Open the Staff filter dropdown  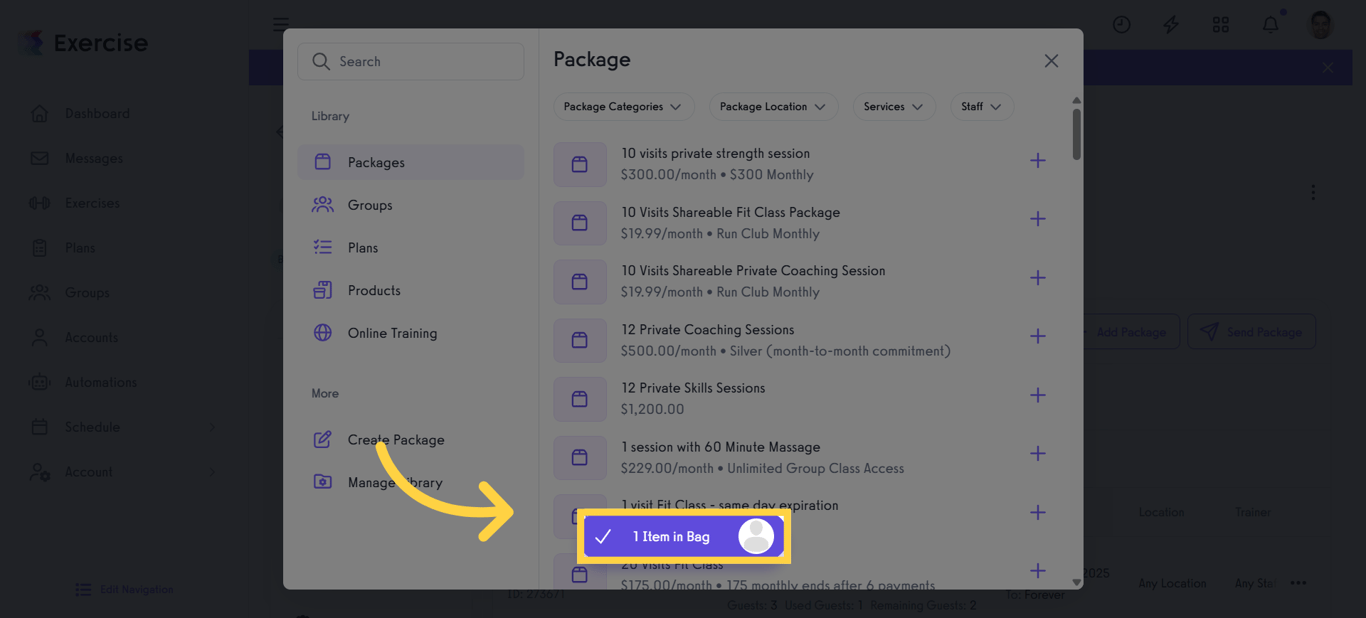point(981,107)
